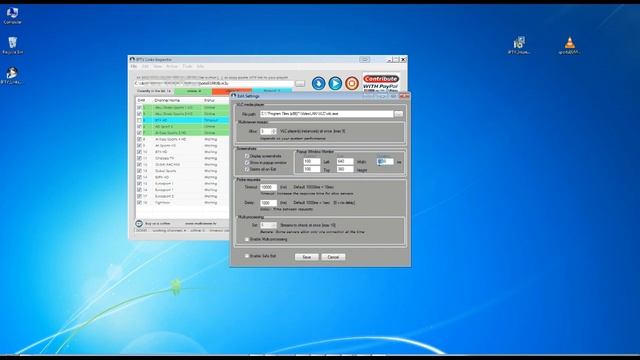Uncheck the Chelsea TV channel checkbox
Image resolution: width=640 pixels, height=360 pixels.
point(139,158)
